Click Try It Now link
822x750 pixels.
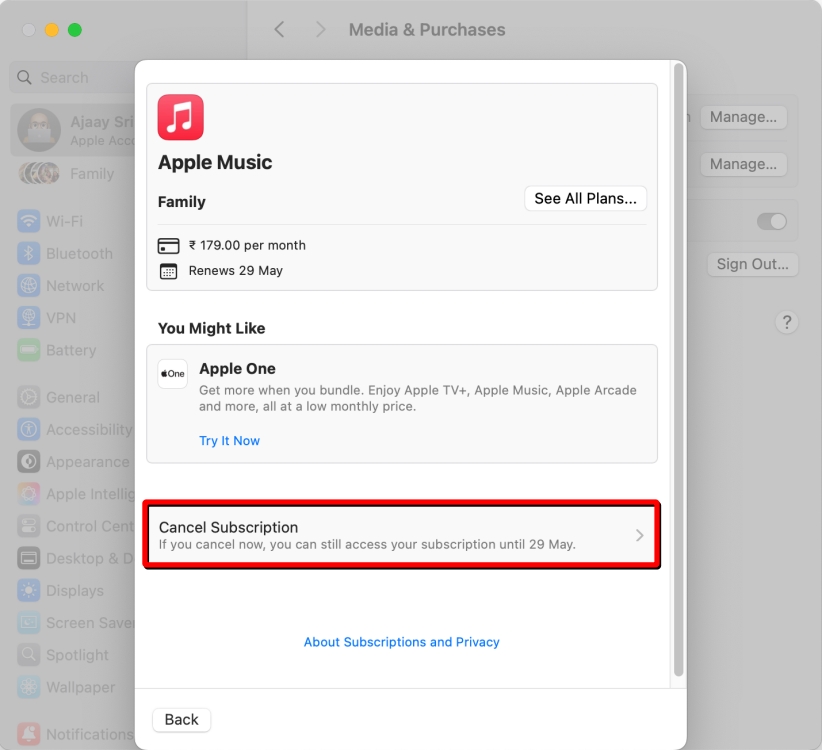[229, 441]
